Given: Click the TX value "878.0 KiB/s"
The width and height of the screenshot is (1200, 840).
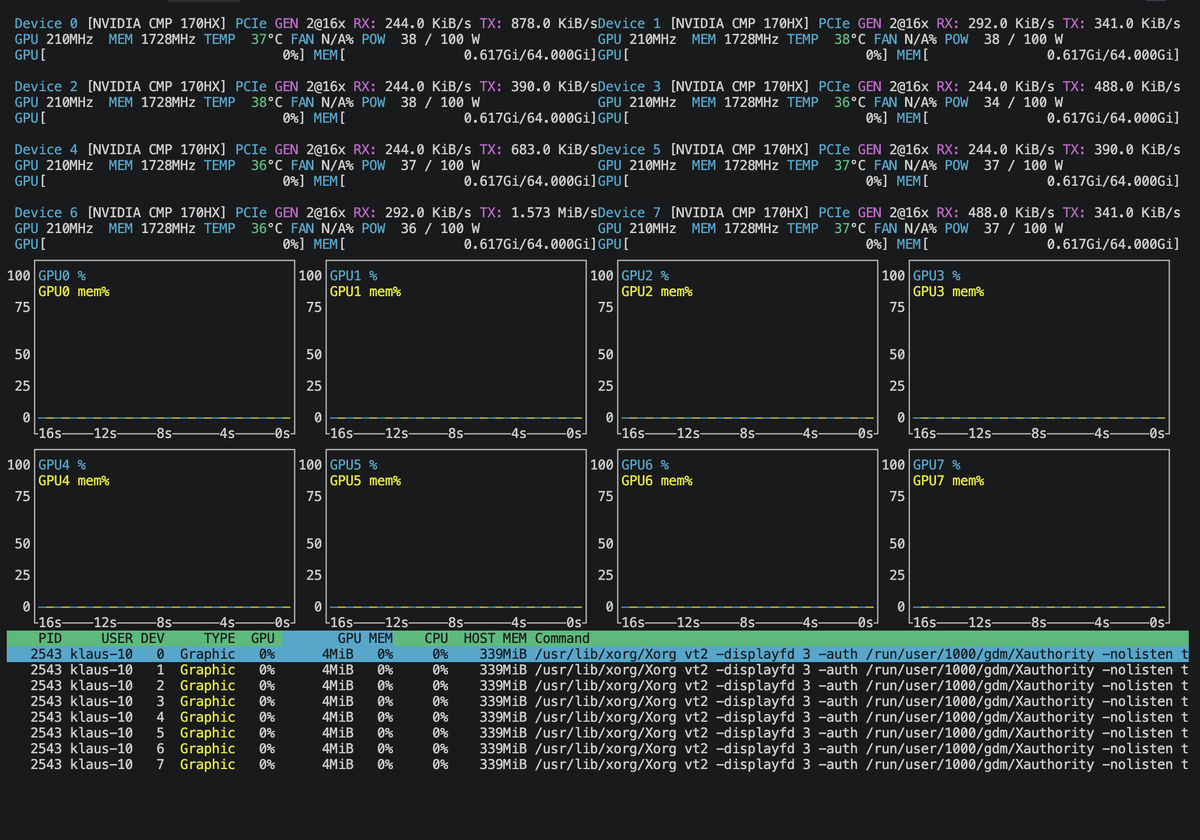Looking at the screenshot, I should point(553,24).
